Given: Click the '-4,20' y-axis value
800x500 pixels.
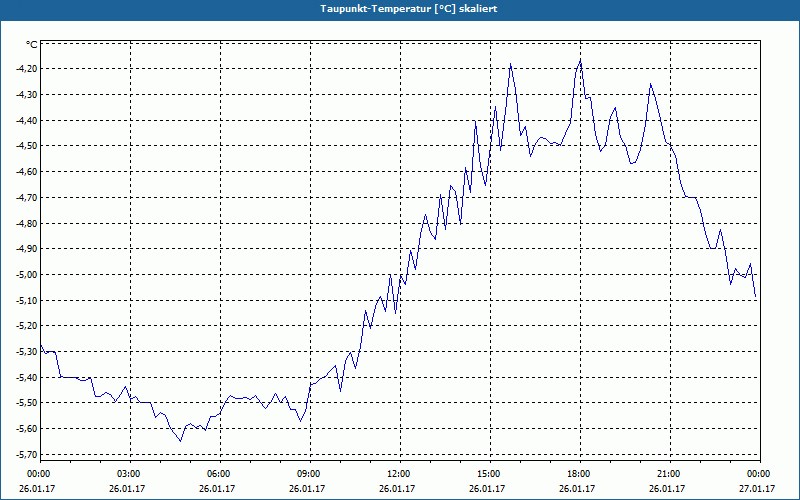Looking at the screenshot, I should pos(28,69).
